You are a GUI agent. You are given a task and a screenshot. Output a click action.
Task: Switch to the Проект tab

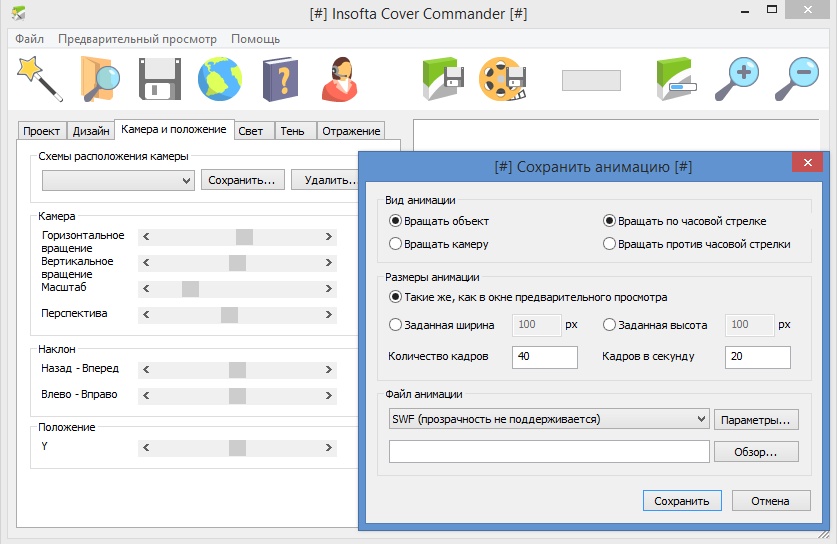tap(42, 131)
